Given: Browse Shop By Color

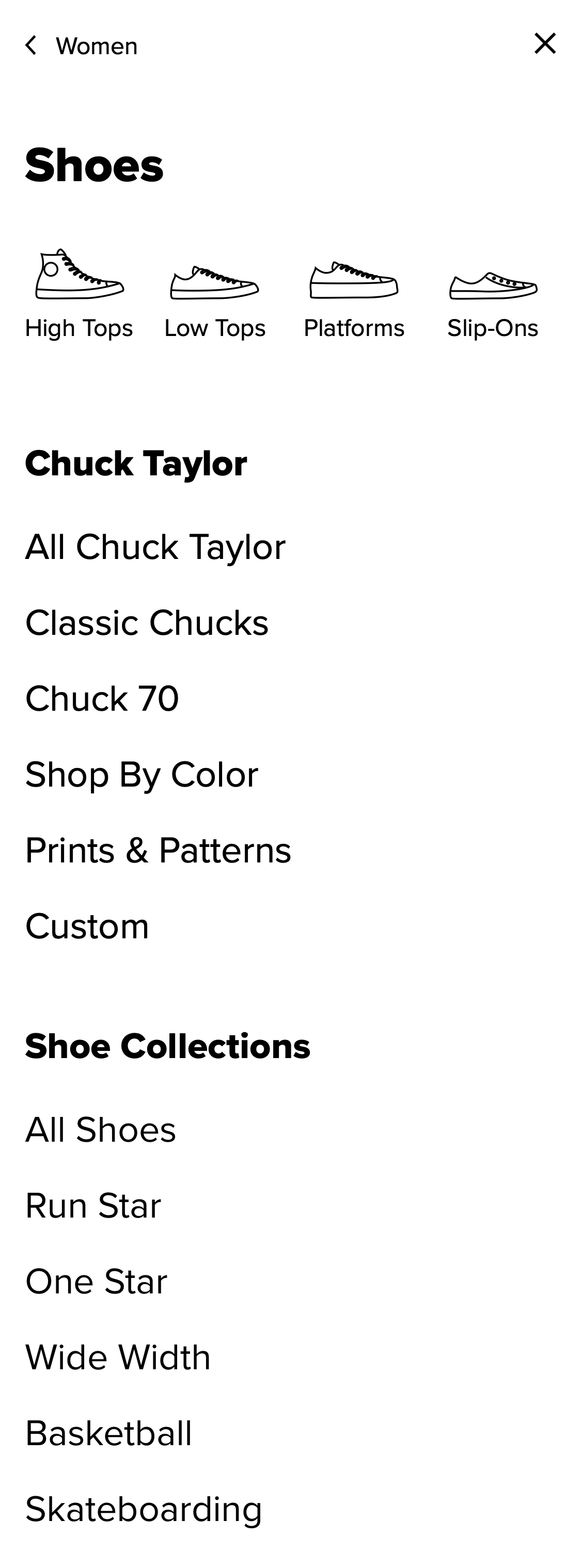Looking at the screenshot, I should [x=142, y=774].
